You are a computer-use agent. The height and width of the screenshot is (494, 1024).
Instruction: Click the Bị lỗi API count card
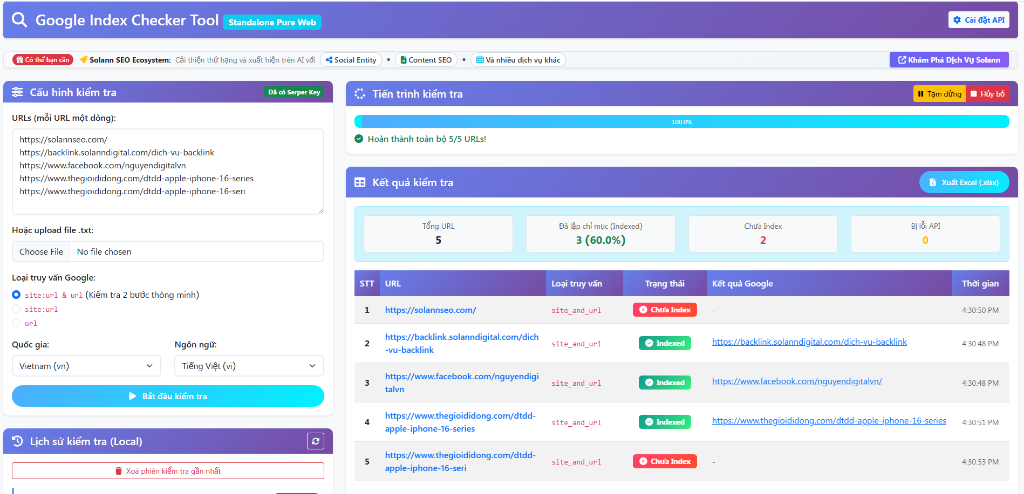(x=925, y=234)
